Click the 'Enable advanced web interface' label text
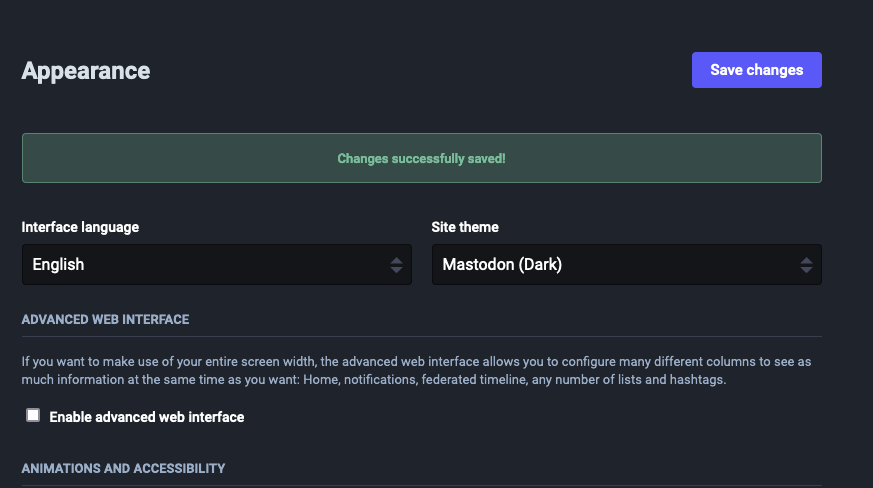873x488 pixels. point(146,417)
